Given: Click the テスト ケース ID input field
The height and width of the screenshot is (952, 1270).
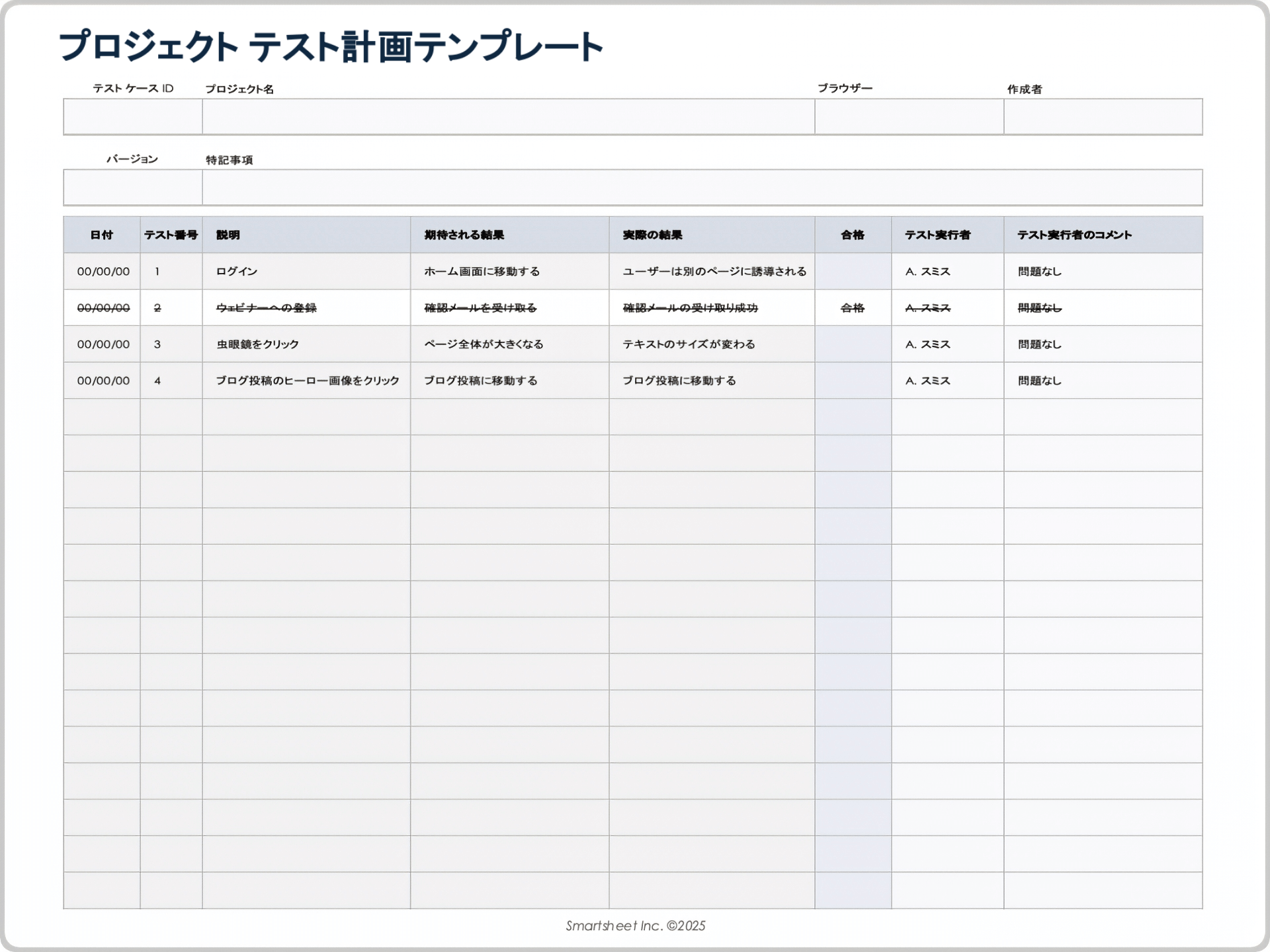Looking at the screenshot, I should point(130,117).
